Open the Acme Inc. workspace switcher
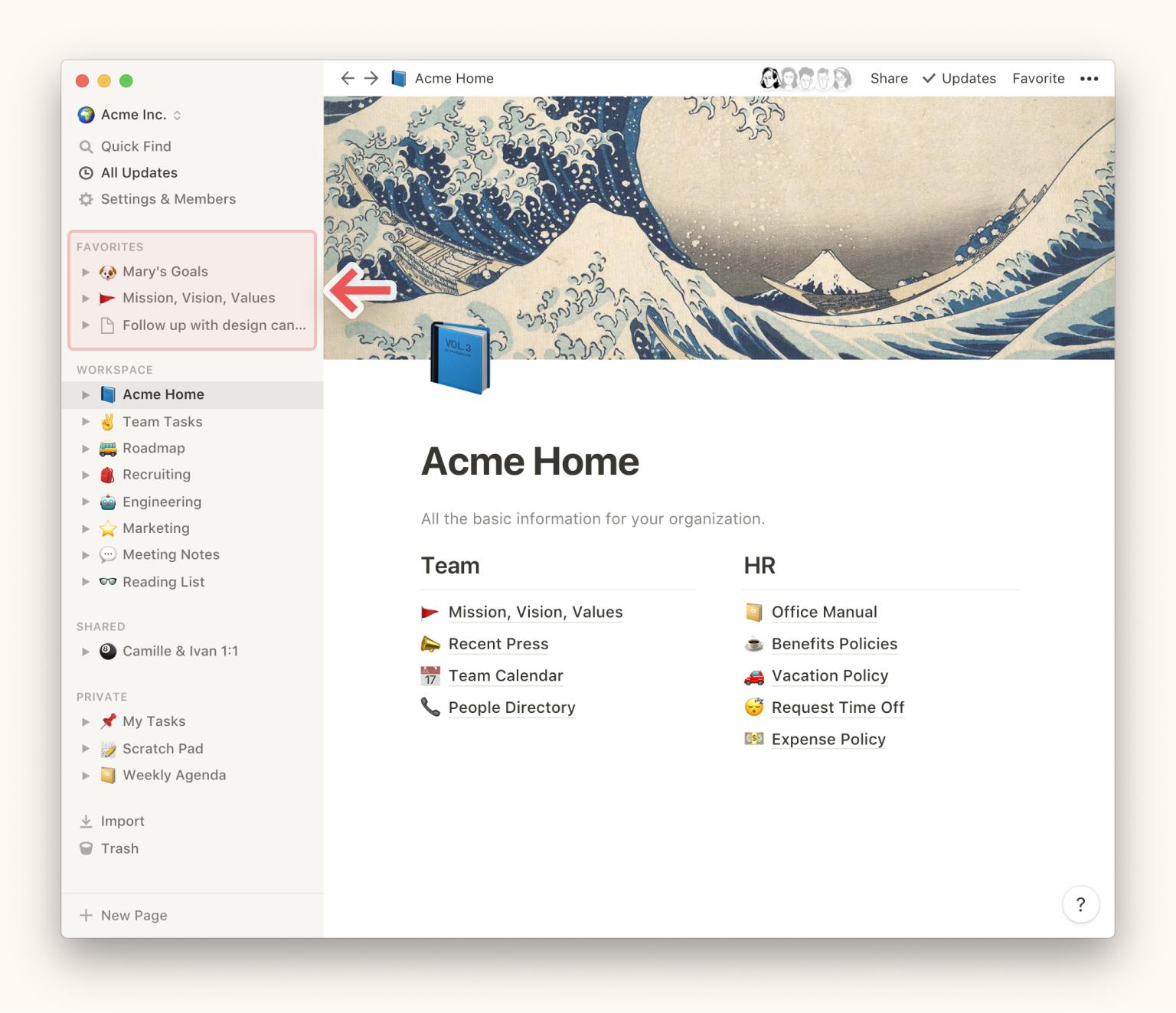Viewport: 1176px width, 1013px height. pos(129,115)
